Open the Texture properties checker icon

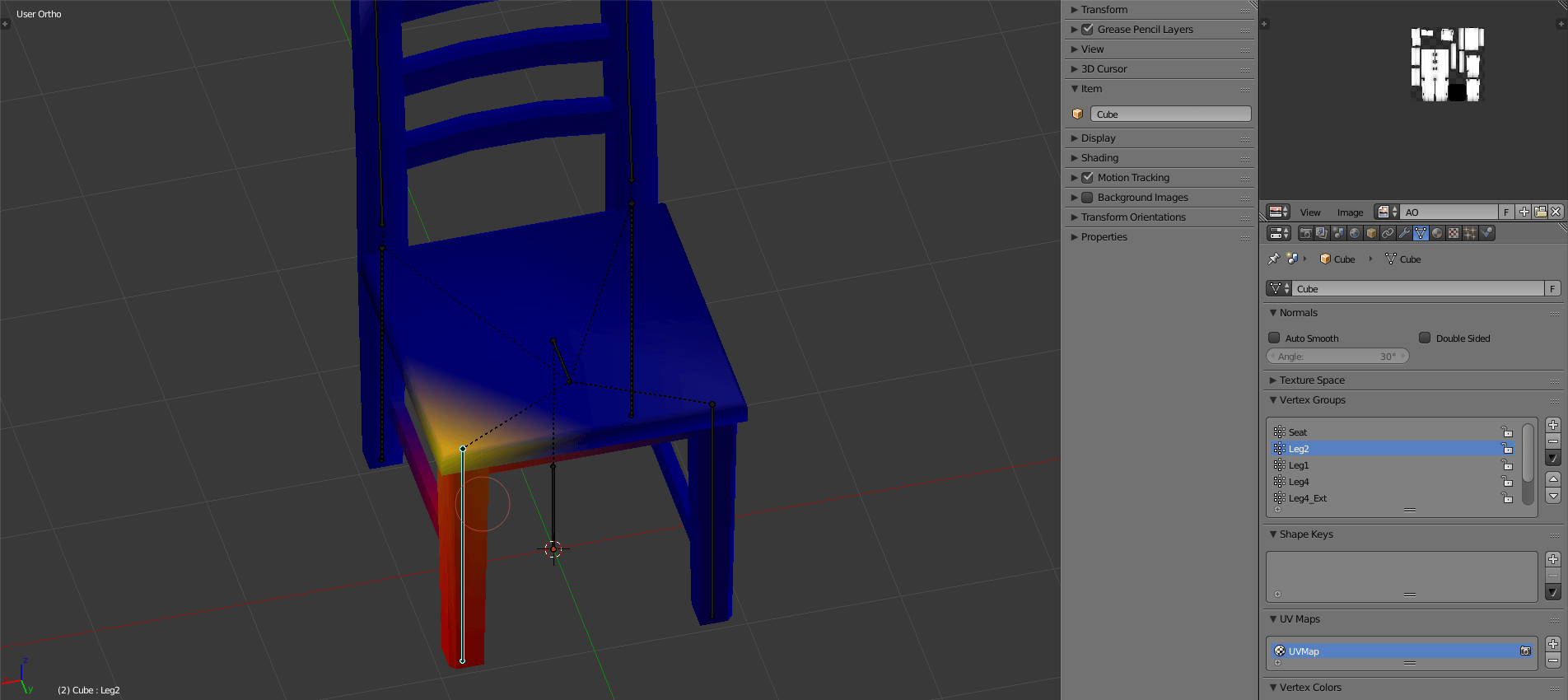(1454, 234)
